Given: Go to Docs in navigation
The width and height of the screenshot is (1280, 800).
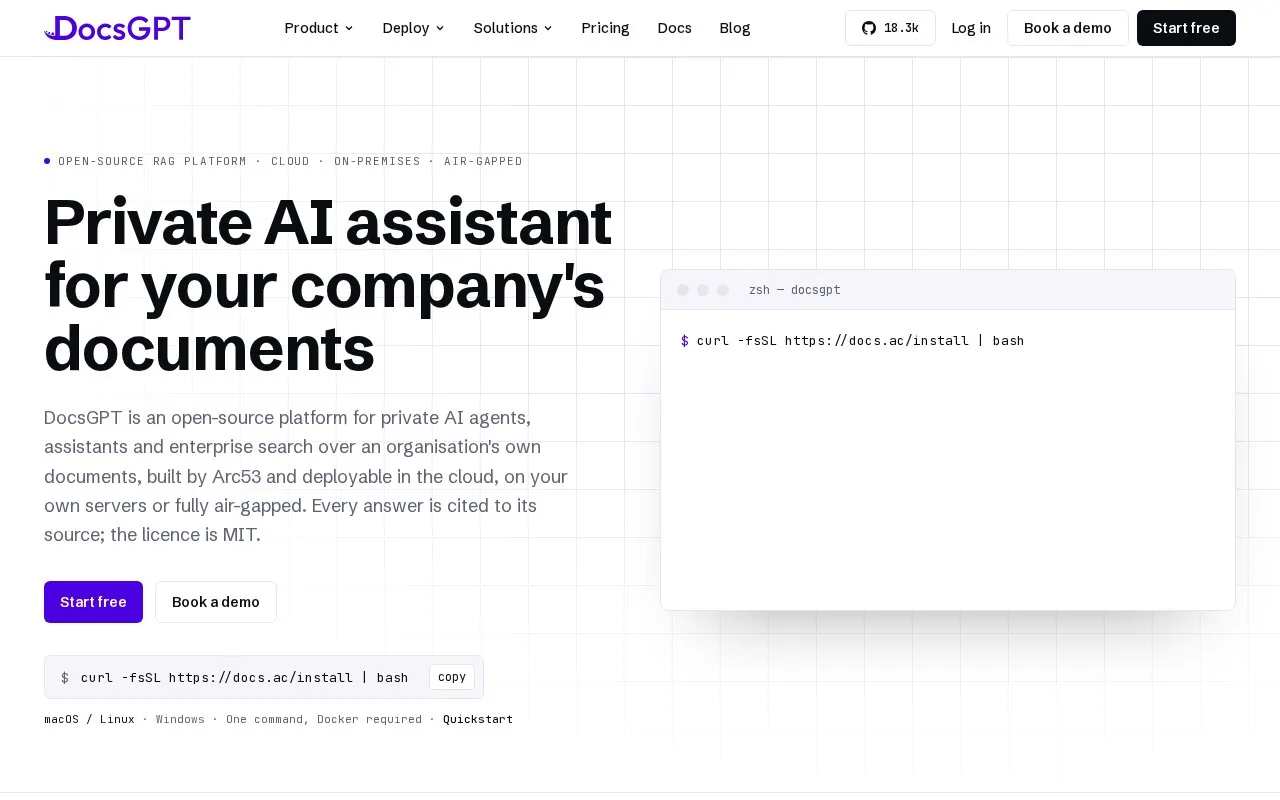Looking at the screenshot, I should [x=674, y=28].
